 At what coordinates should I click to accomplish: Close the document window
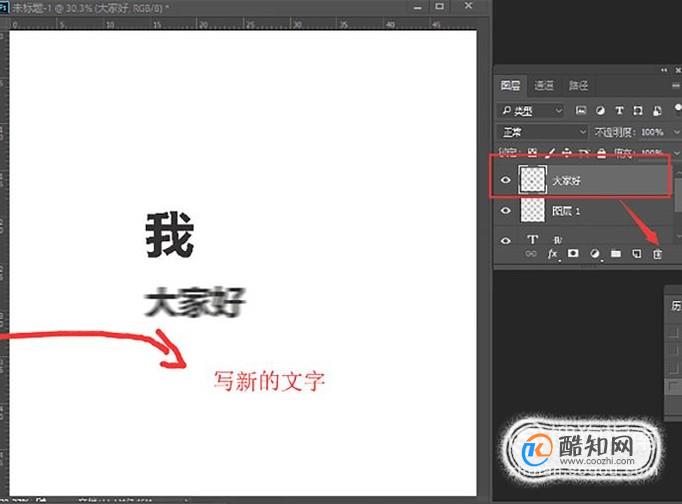point(468,6)
